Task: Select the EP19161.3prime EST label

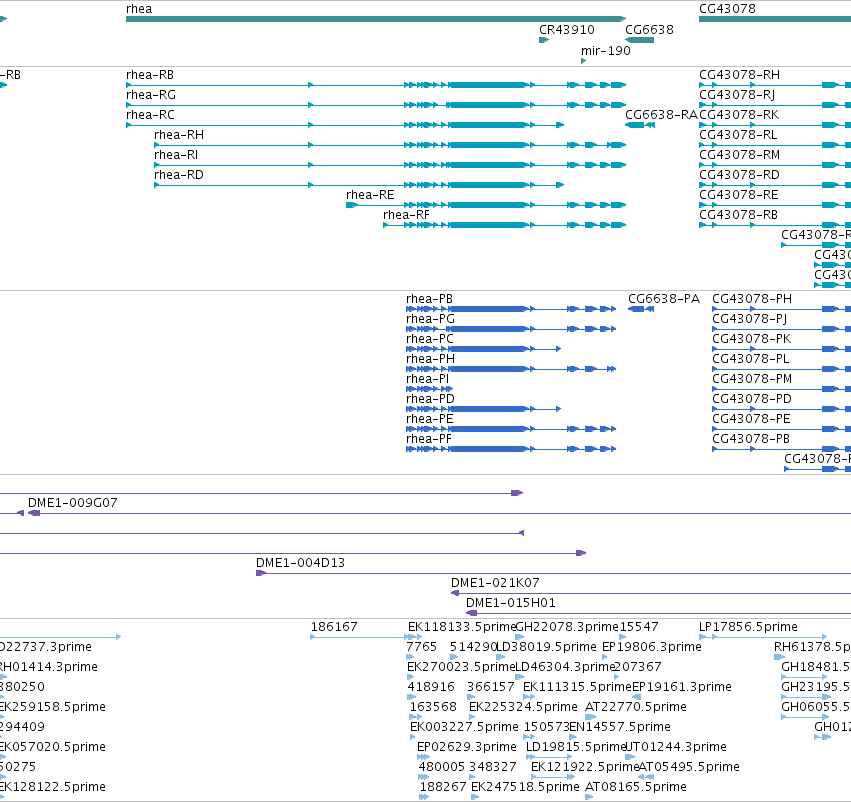Action: (x=682, y=688)
